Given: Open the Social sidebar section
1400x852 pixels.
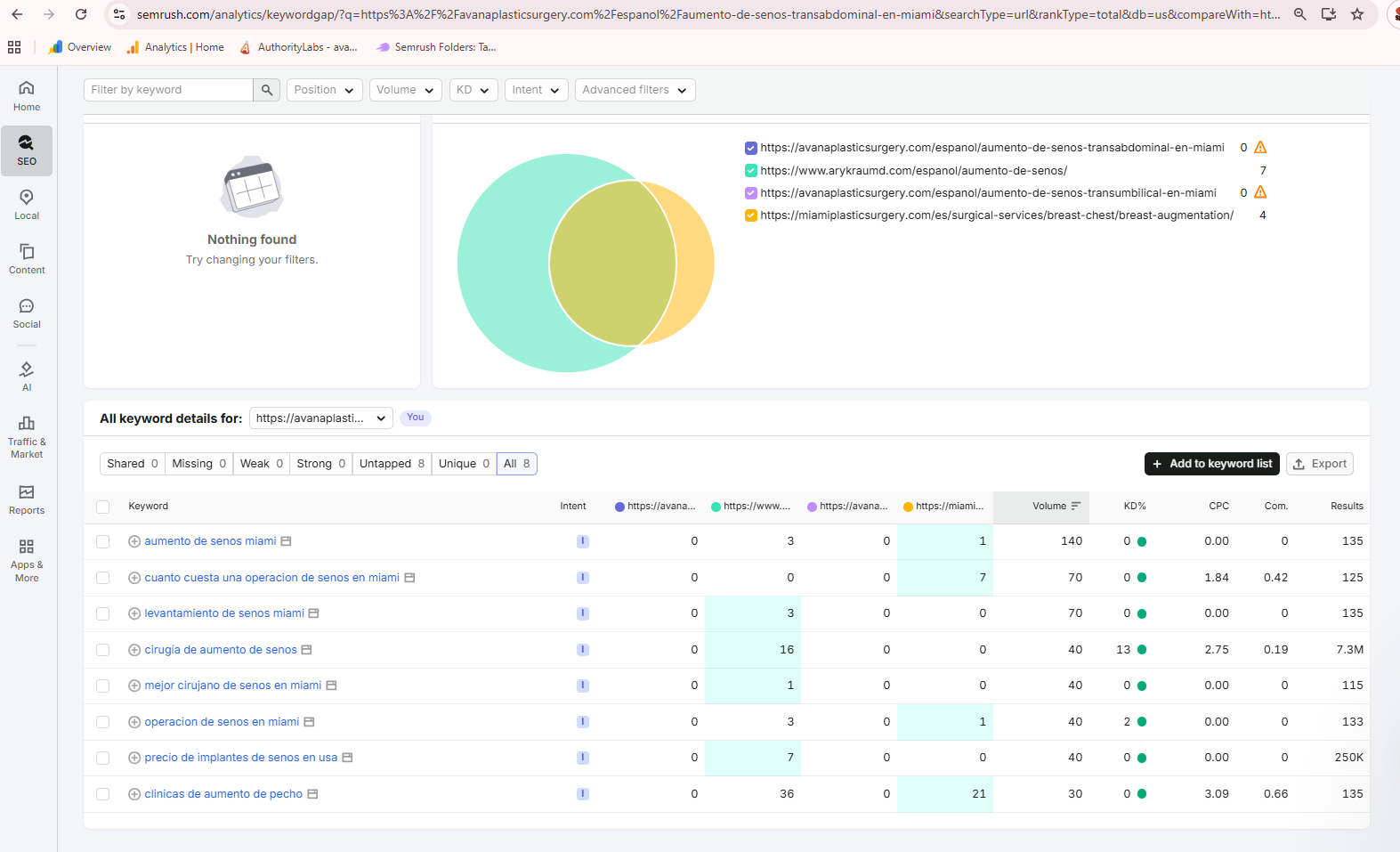Looking at the screenshot, I should pos(27,313).
